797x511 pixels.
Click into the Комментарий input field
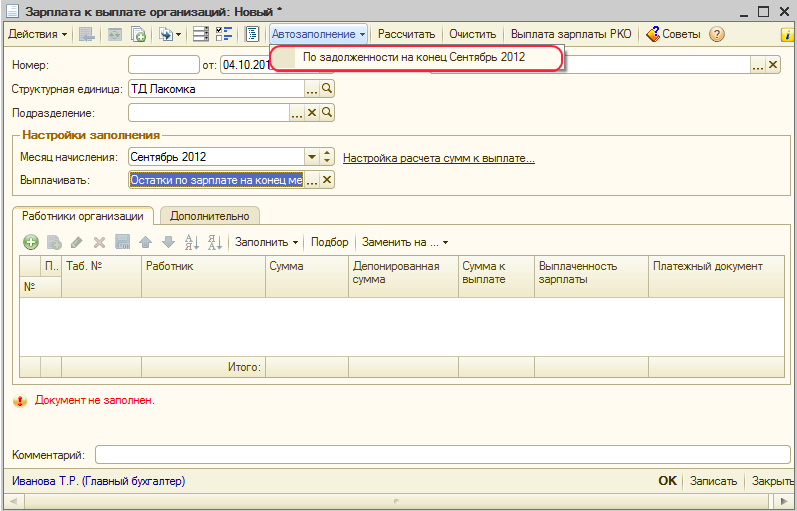pyautogui.click(x=440, y=455)
